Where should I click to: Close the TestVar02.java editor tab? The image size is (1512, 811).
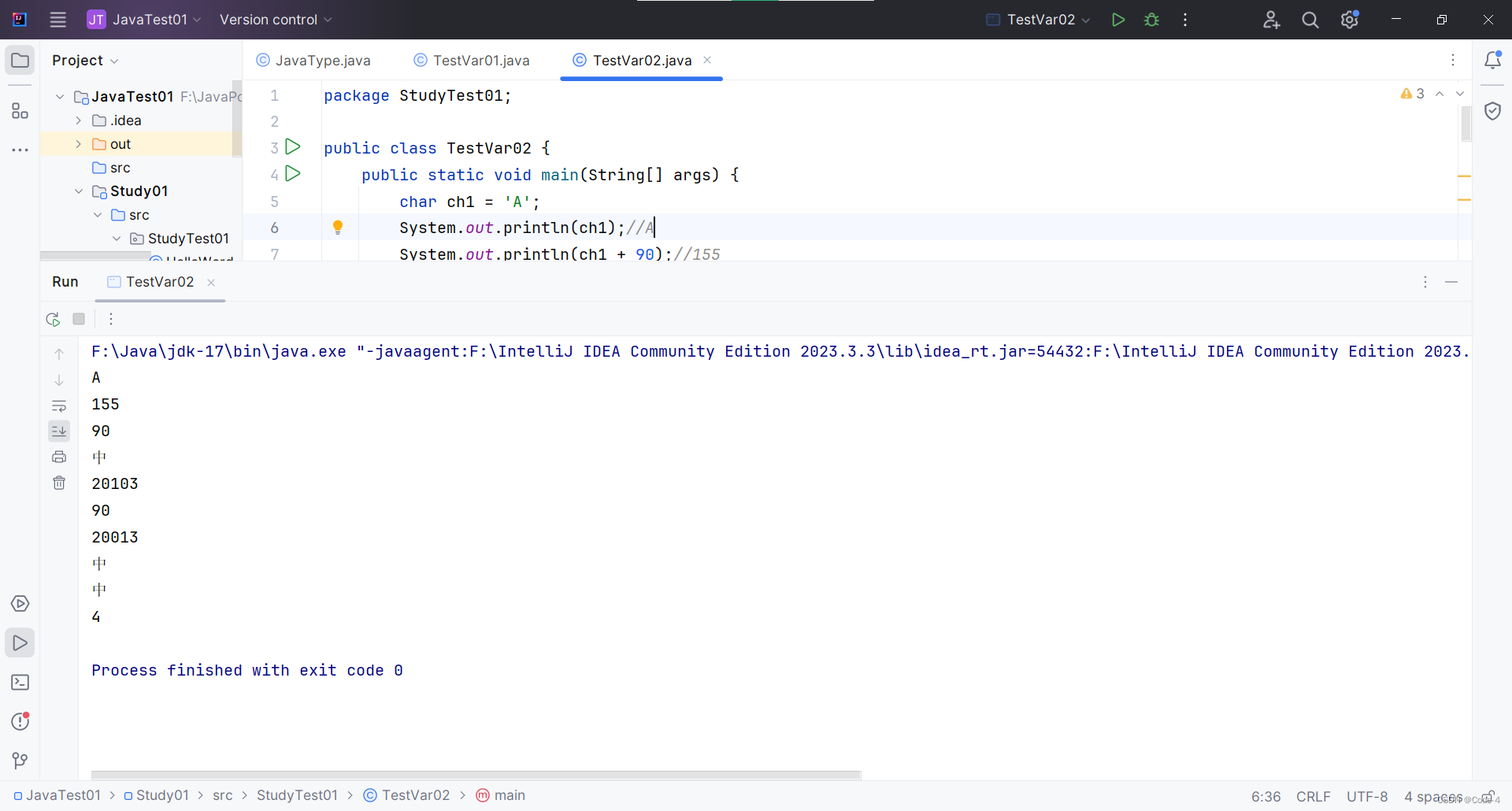707,60
